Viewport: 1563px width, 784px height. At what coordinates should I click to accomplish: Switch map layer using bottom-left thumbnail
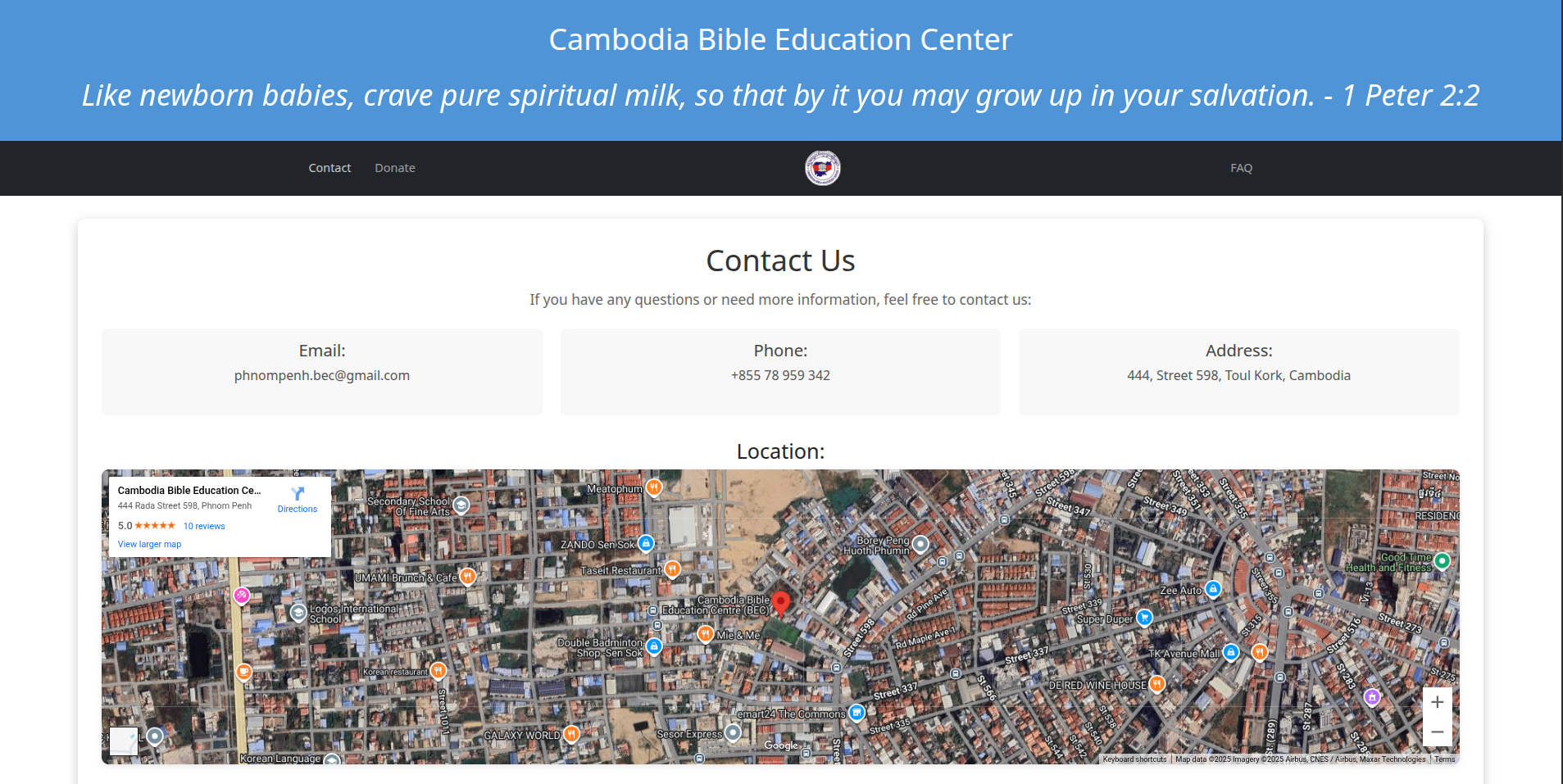pyautogui.click(x=124, y=741)
